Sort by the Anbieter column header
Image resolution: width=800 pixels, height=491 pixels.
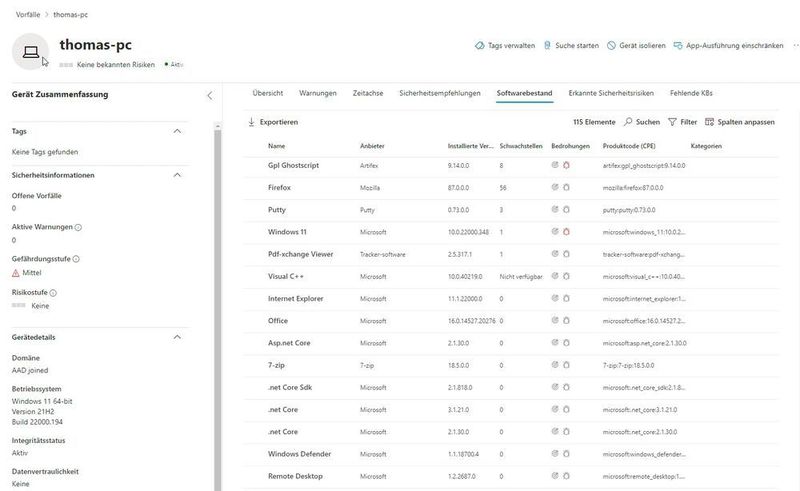pos(372,146)
